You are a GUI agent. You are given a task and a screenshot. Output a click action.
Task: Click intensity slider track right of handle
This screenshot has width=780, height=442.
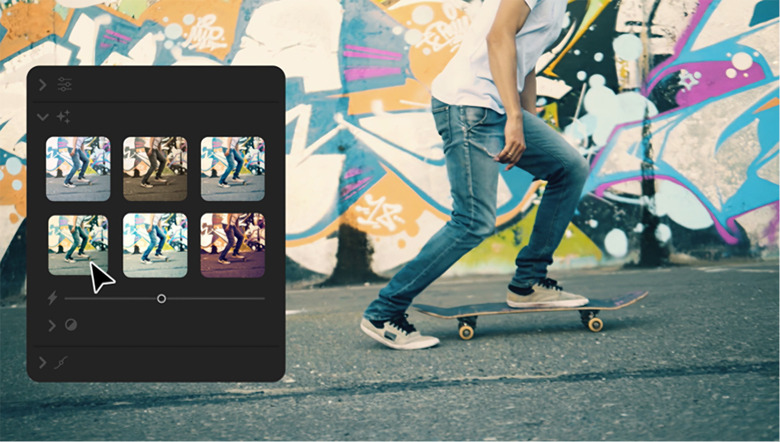[x=215, y=298]
